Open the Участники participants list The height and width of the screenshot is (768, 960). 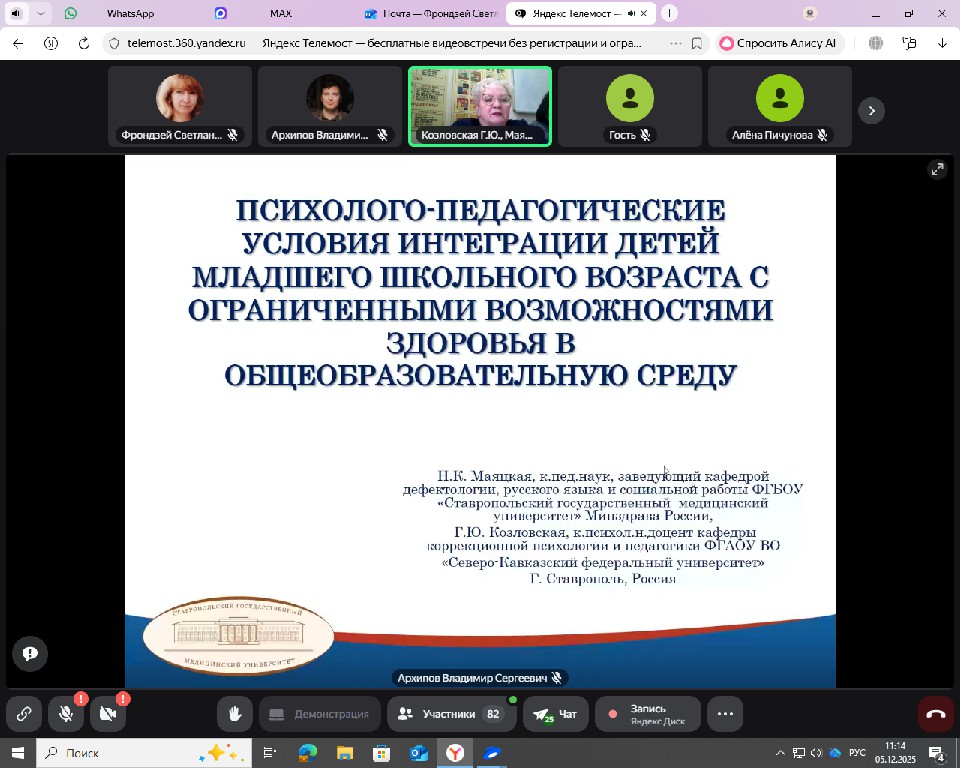coord(449,714)
